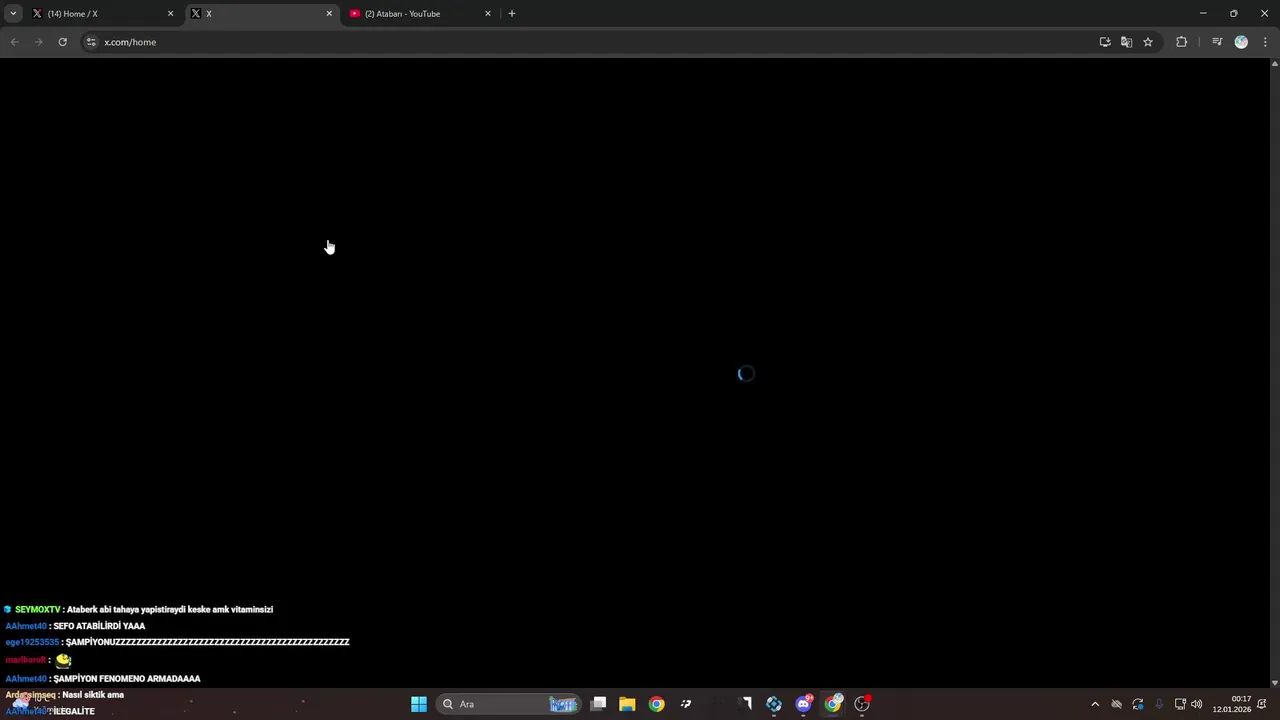
Task: Open File Explorer from the taskbar
Action: point(627,704)
